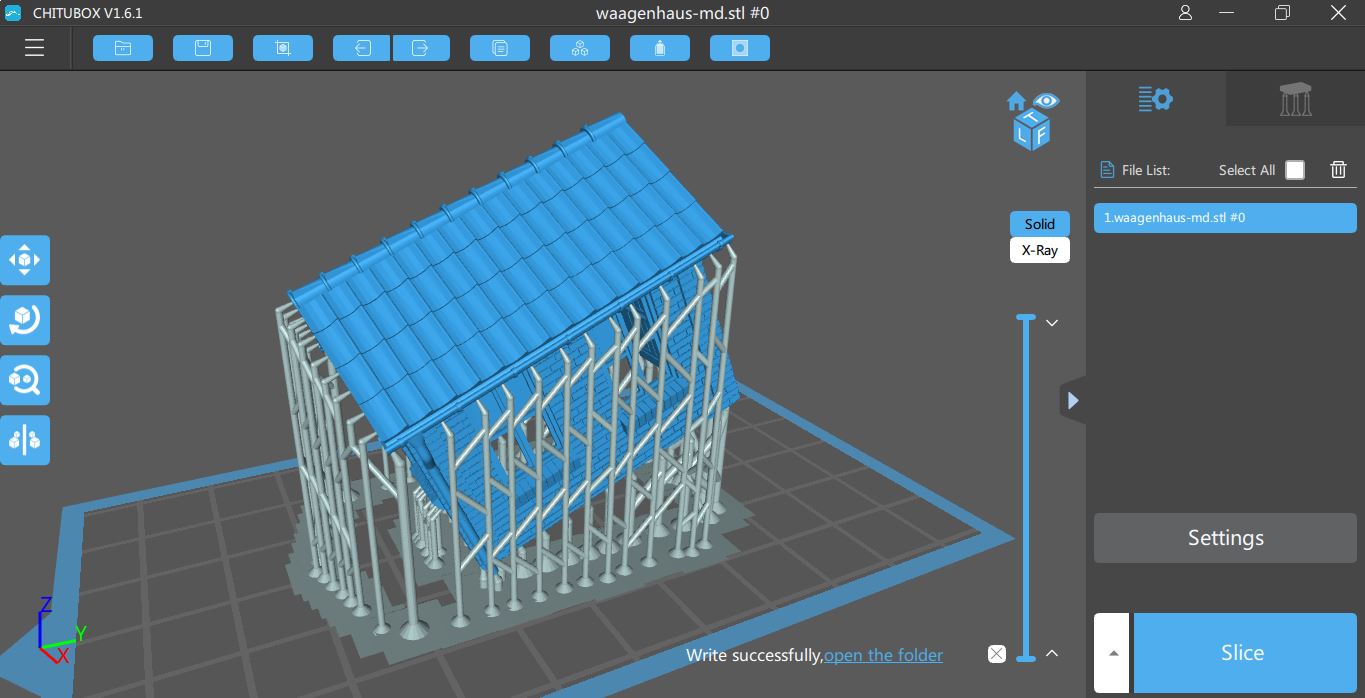
Task: Select the Mirror tool on left sidebar
Action: (25, 440)
